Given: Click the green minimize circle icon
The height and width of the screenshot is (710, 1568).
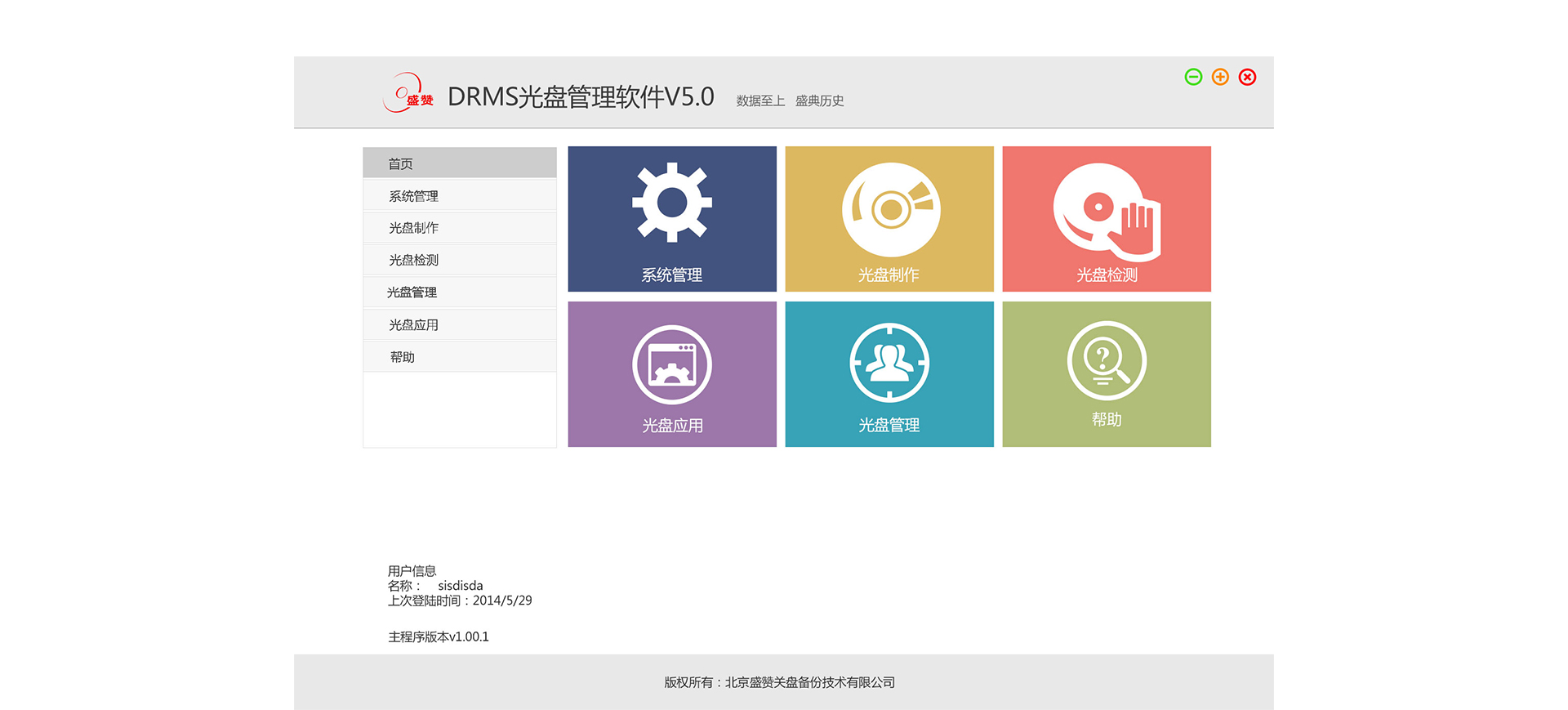Looking at the screenshot, I should pyautogui.click(x=1193, y=77).
